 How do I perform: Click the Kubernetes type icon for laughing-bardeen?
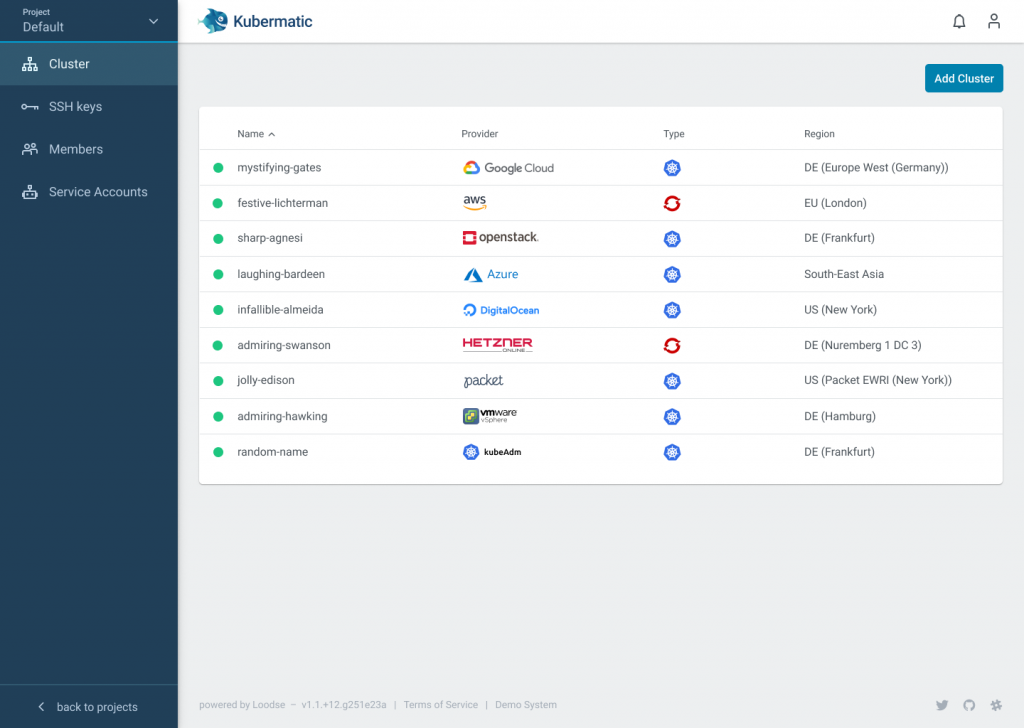click(672, 274)
